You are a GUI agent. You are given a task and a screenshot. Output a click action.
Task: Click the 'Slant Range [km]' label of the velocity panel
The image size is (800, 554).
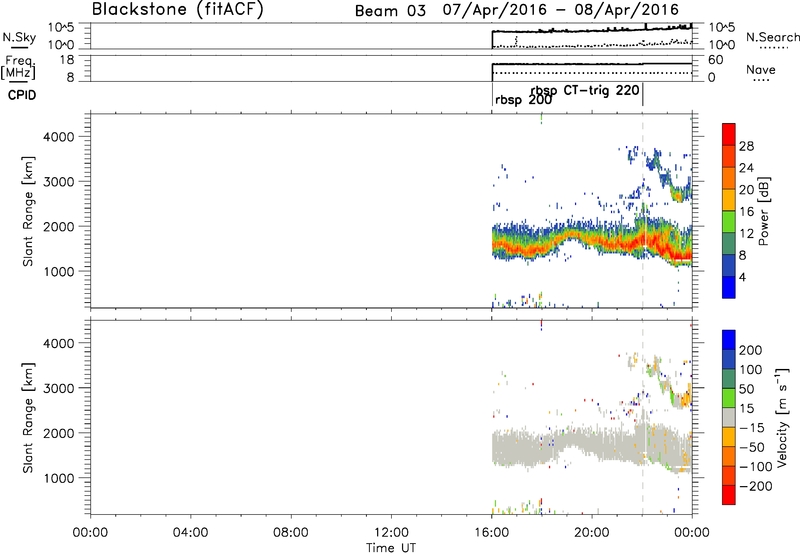28,417
